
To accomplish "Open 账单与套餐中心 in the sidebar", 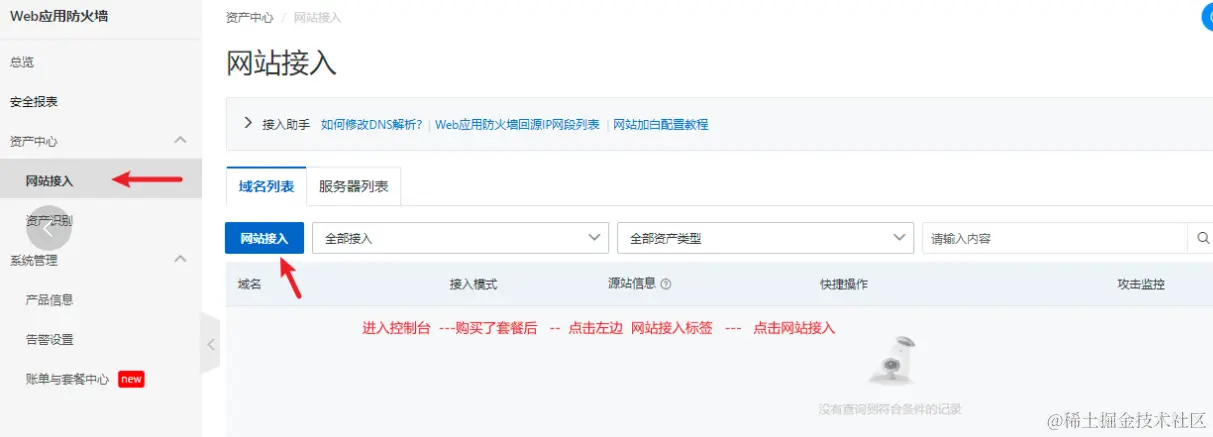I will 67,379.
